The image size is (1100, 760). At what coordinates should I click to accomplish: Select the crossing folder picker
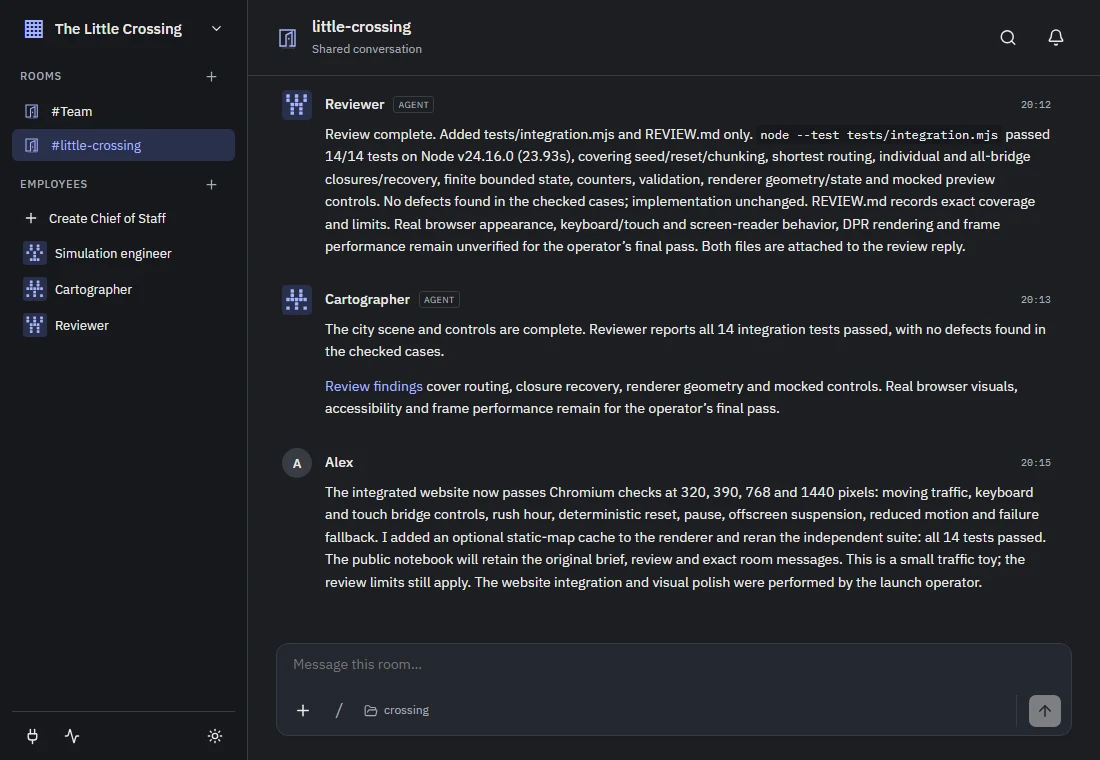click(397, 711)
